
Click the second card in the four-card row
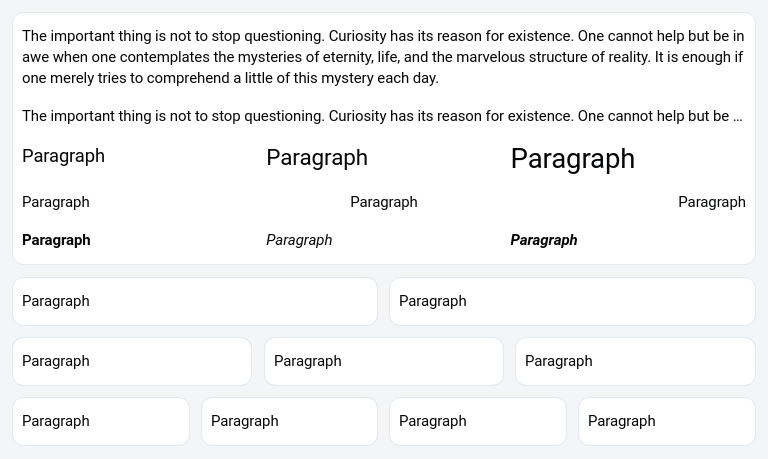pyautogui.click(x=289, y=421)
